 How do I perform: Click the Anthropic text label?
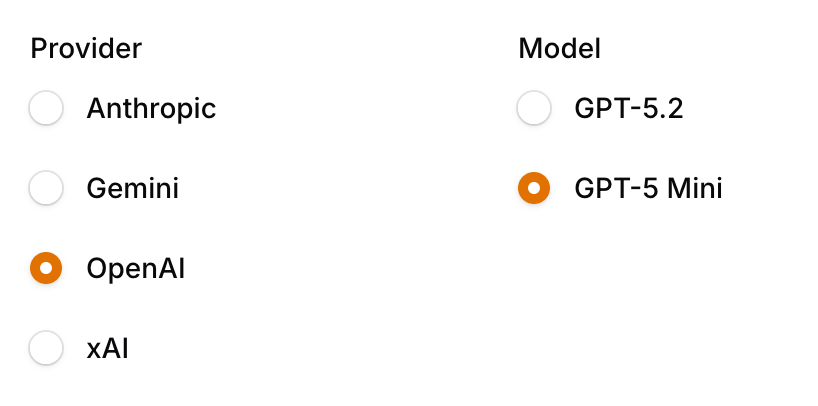point(151,108)
